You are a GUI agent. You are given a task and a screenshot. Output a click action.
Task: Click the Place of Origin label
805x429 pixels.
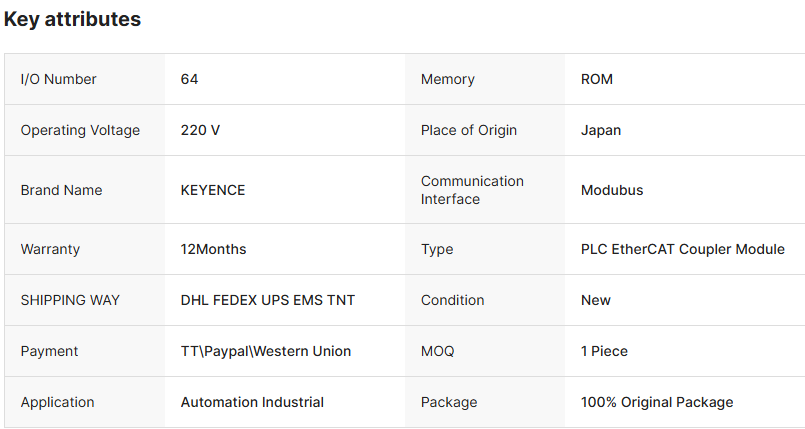pyautogui.click(x=470, y=130)
